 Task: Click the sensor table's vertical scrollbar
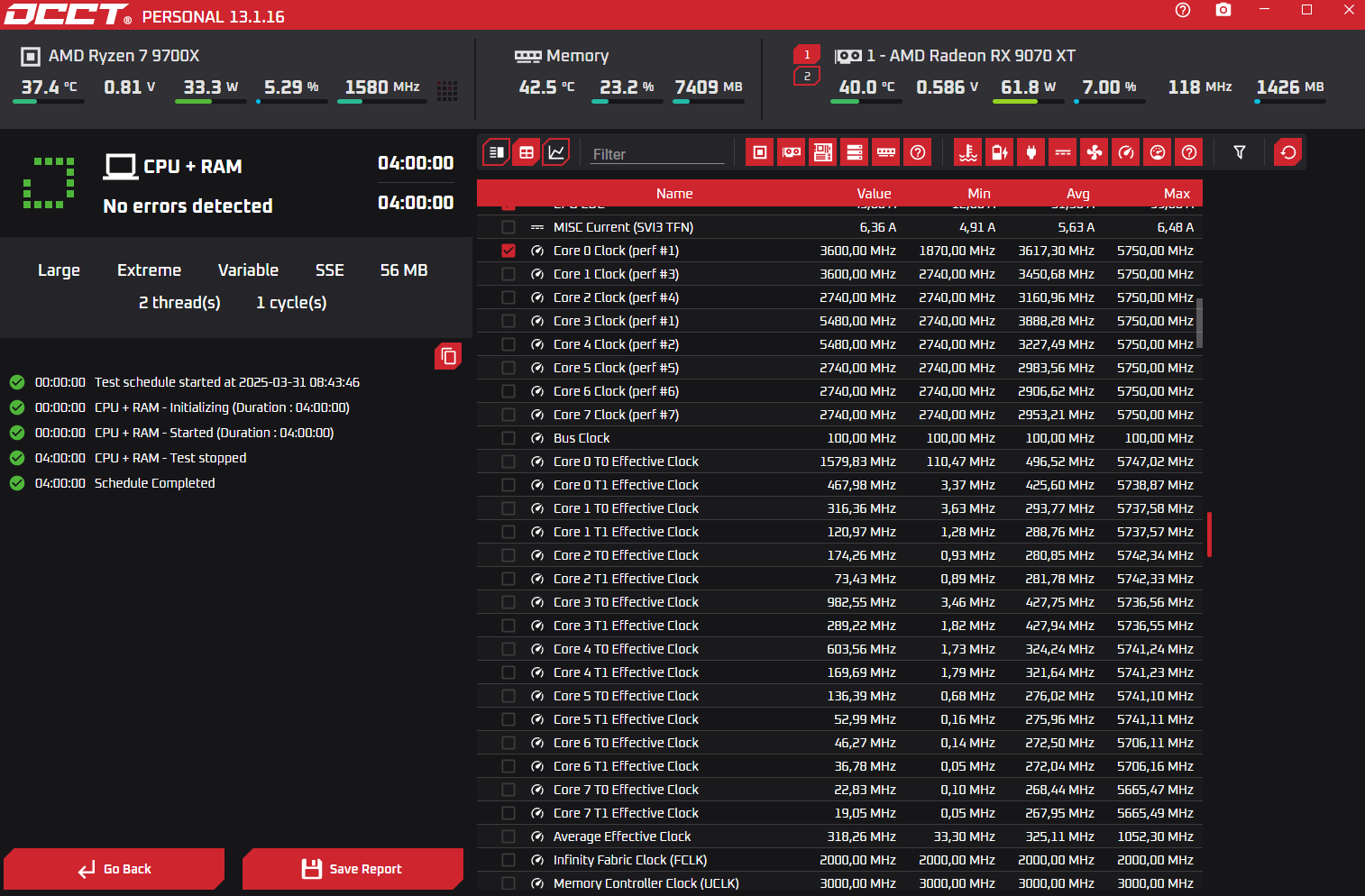1199,323
